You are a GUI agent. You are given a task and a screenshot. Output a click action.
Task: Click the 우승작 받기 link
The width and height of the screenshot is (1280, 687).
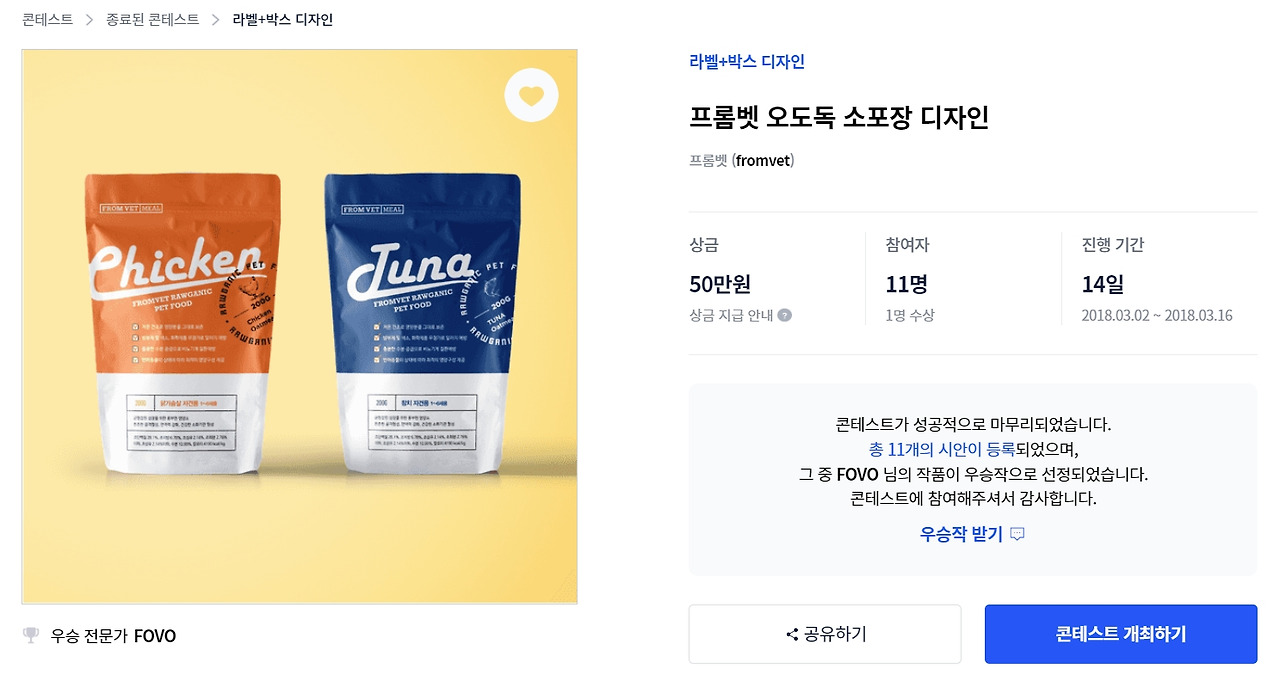pyautogui.click(x=961, y=534)
